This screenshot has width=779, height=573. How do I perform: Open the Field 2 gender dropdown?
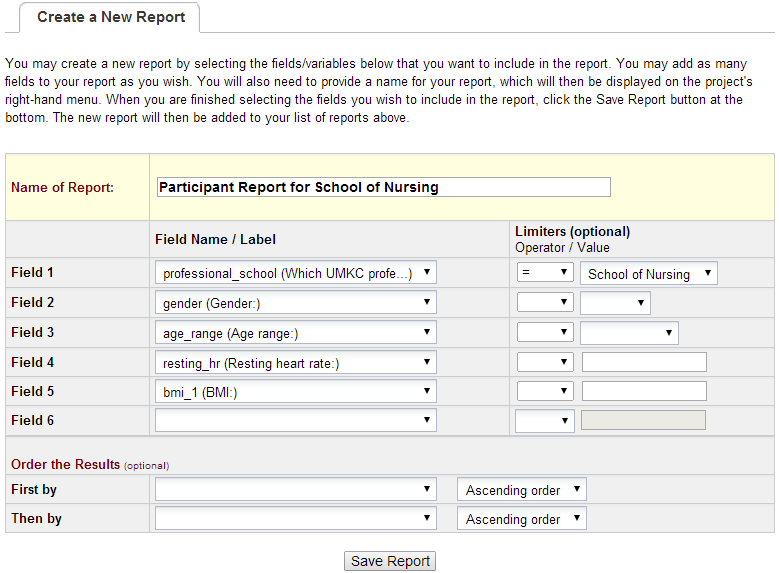point(296,303)
